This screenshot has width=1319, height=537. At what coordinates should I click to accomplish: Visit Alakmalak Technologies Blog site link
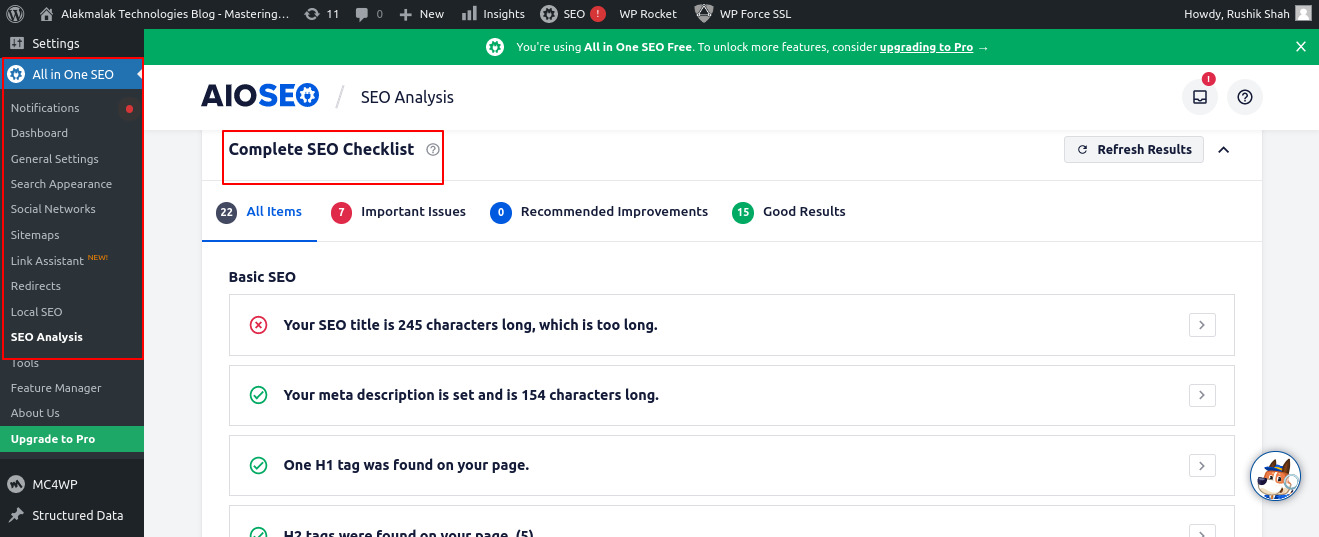coord(164,14)
